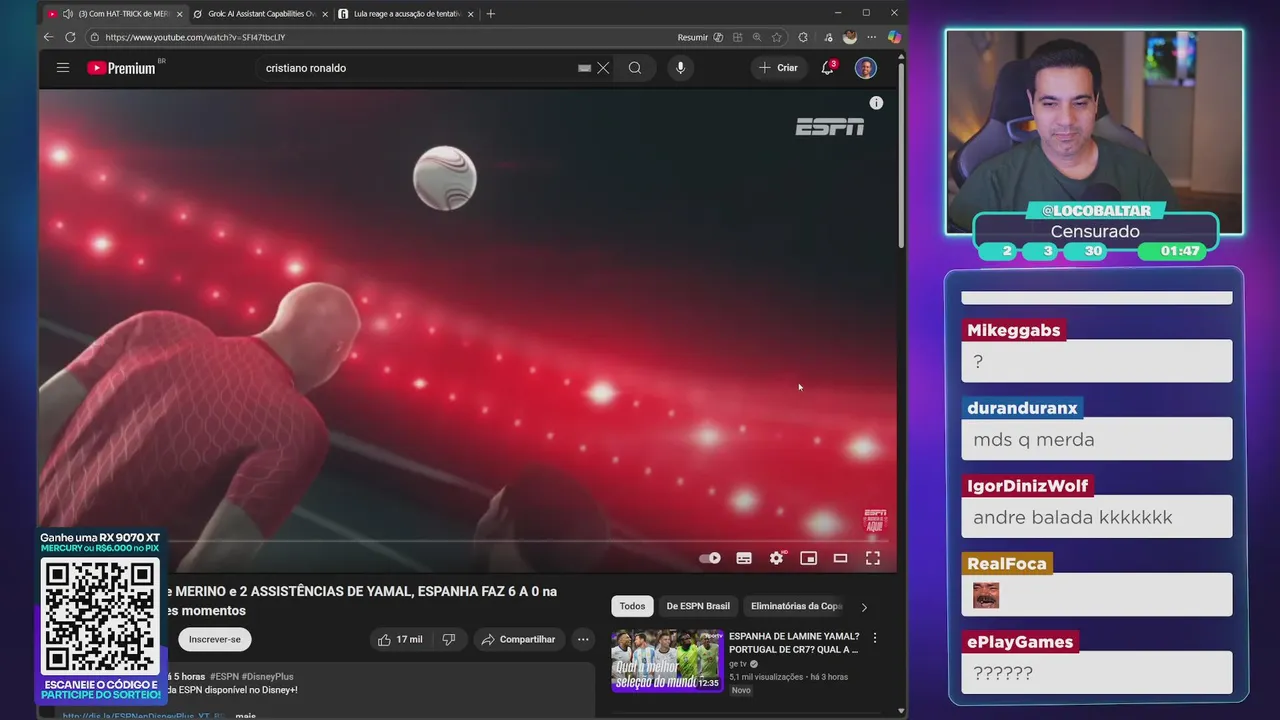Click the IgorDinizWolf chat username
Image resolution: width=1280 pixels, height=720 pixels.
(1027, 486)
